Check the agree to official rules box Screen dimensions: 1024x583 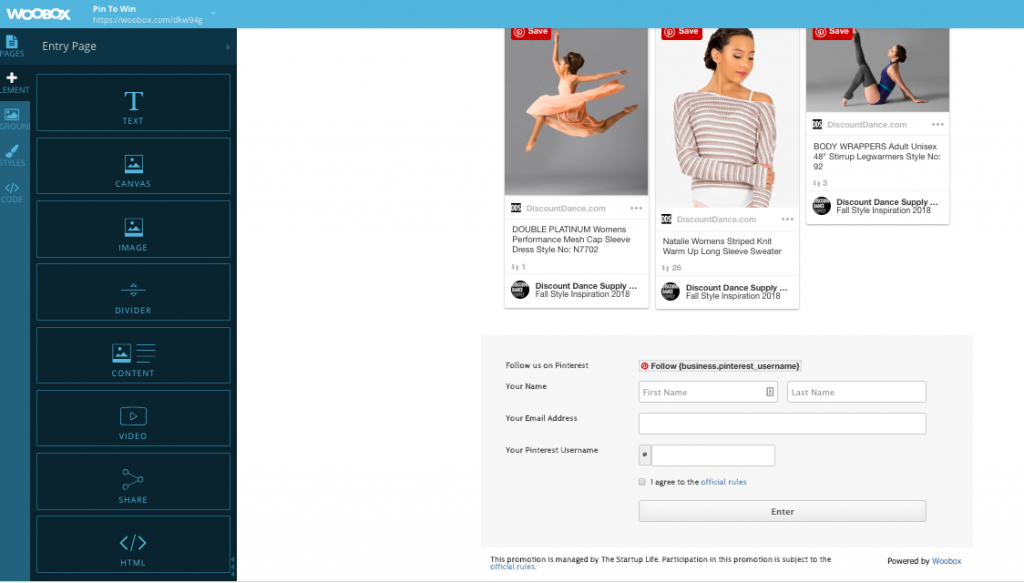(x=642, y=482)
